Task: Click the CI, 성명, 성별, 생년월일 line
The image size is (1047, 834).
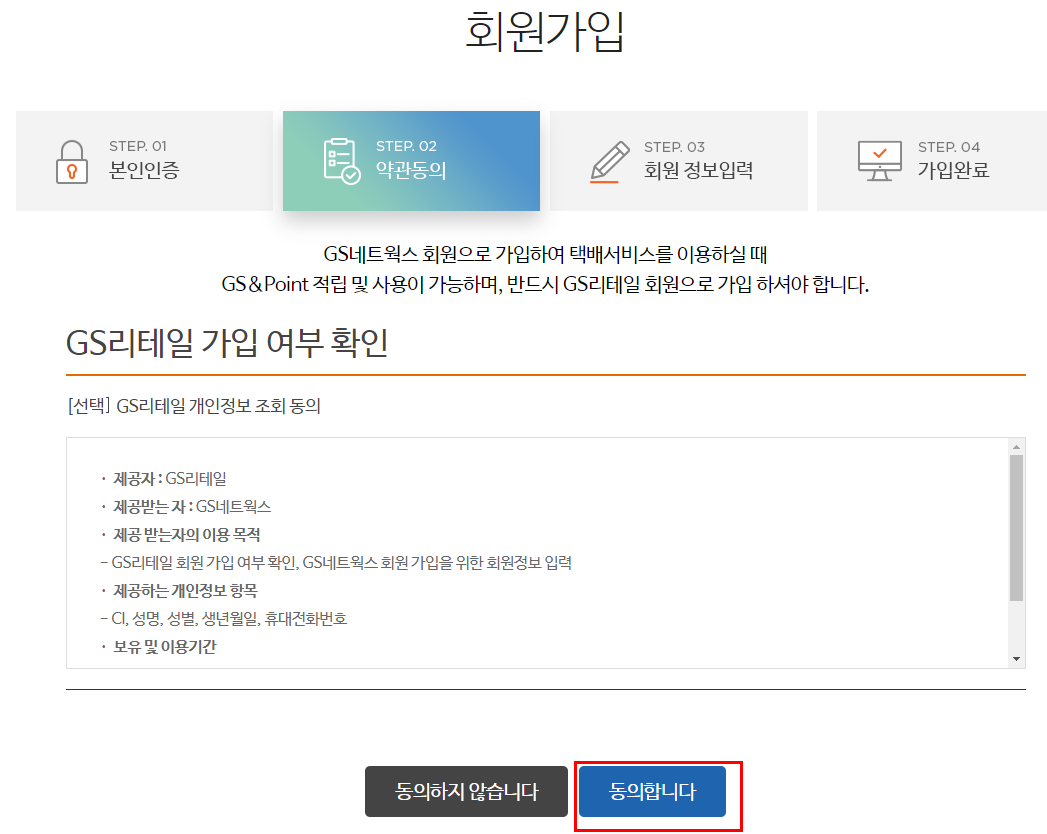Action: pyautogui.click(x=224, y=619)
